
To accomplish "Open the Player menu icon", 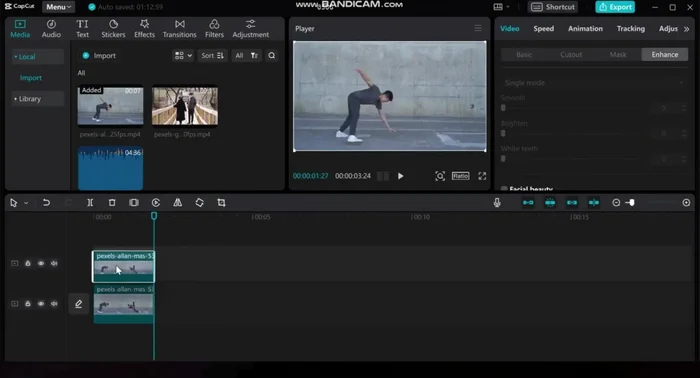I will (x=478, y=28).
